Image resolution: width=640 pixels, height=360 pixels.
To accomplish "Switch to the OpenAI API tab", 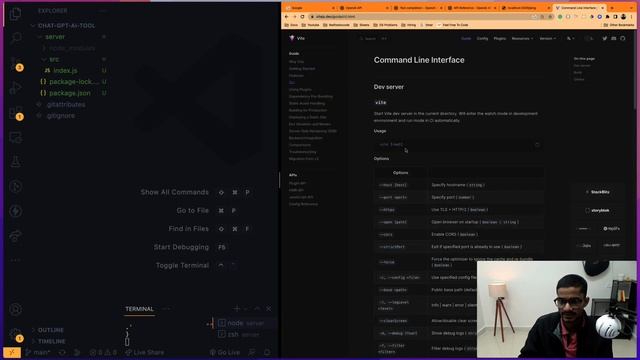I will pyautogui.click(x=363, y=8).
